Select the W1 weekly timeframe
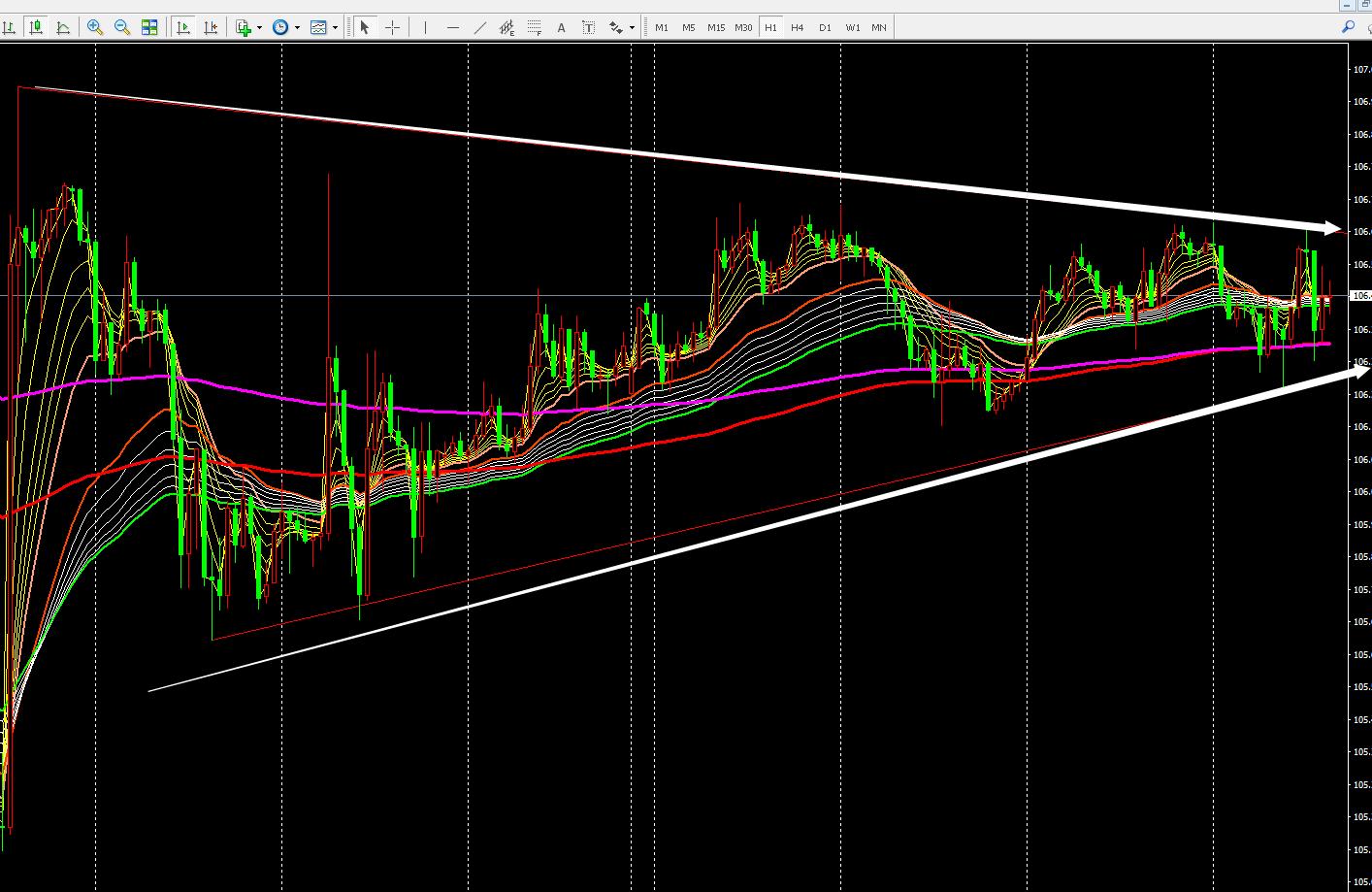The height and width of the screenshot is (892, 1372). click(x=852, y=27)
